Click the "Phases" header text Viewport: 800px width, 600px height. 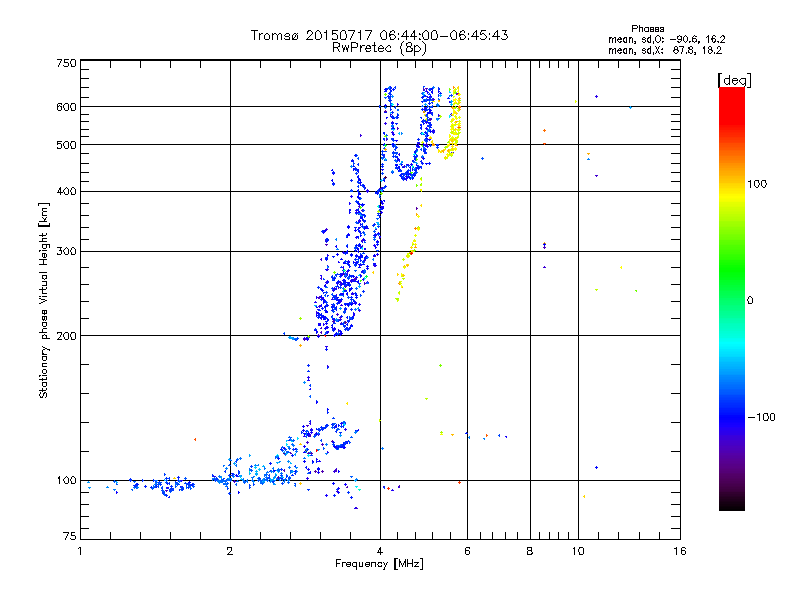coord(647,29)
